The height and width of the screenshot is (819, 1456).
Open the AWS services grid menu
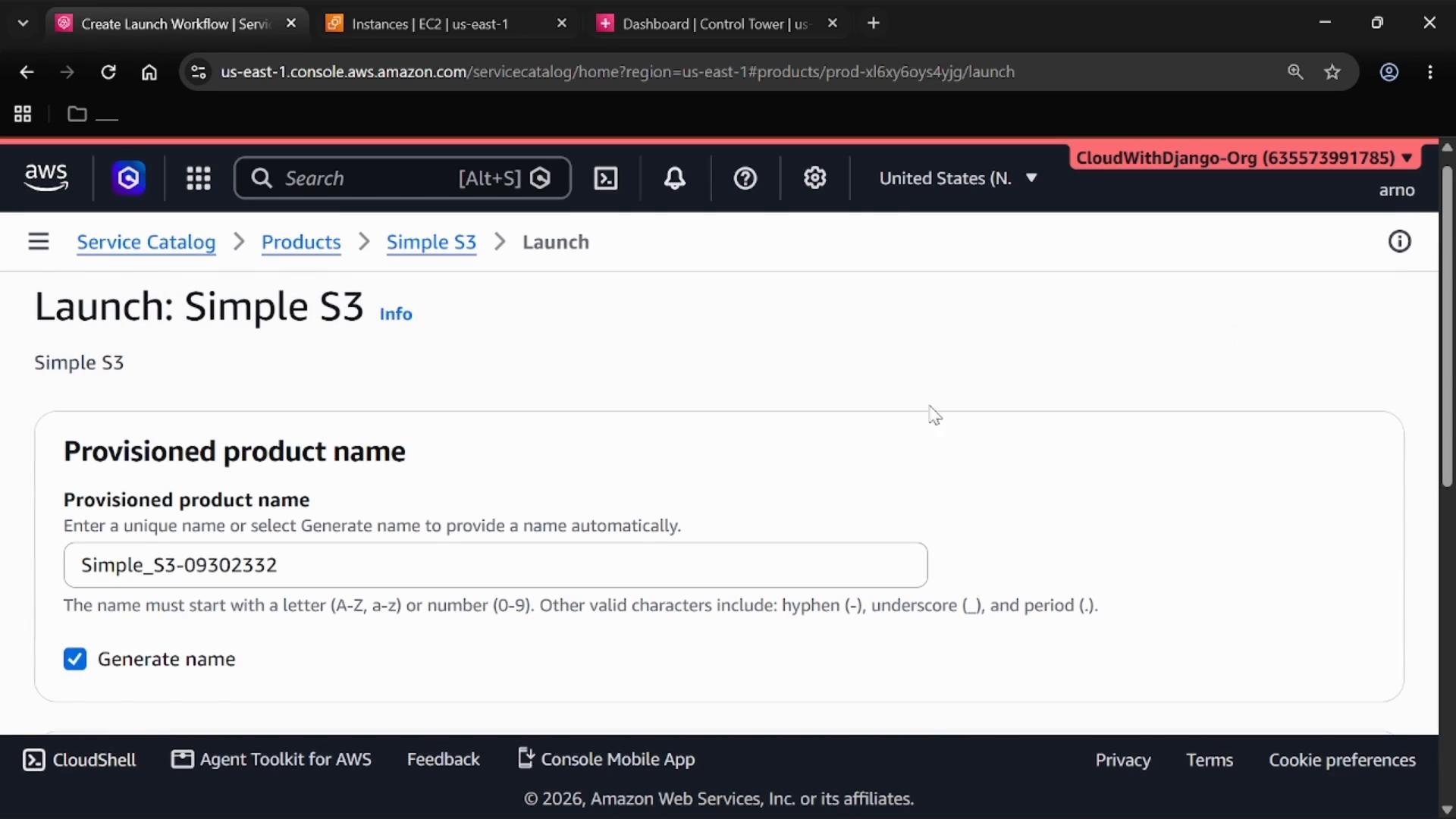[199, 178]
